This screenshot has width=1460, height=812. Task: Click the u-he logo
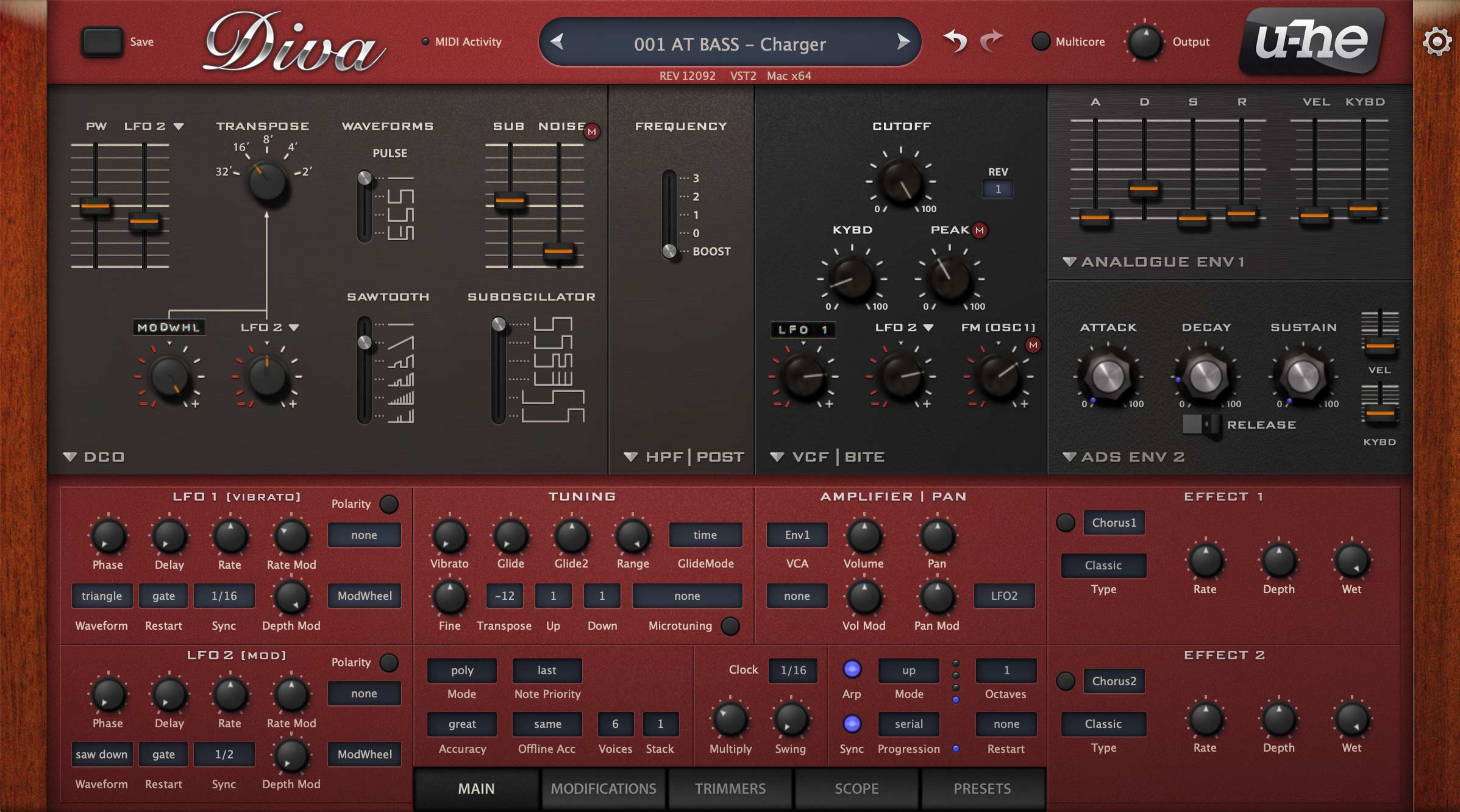click(x=1312, y=41)
